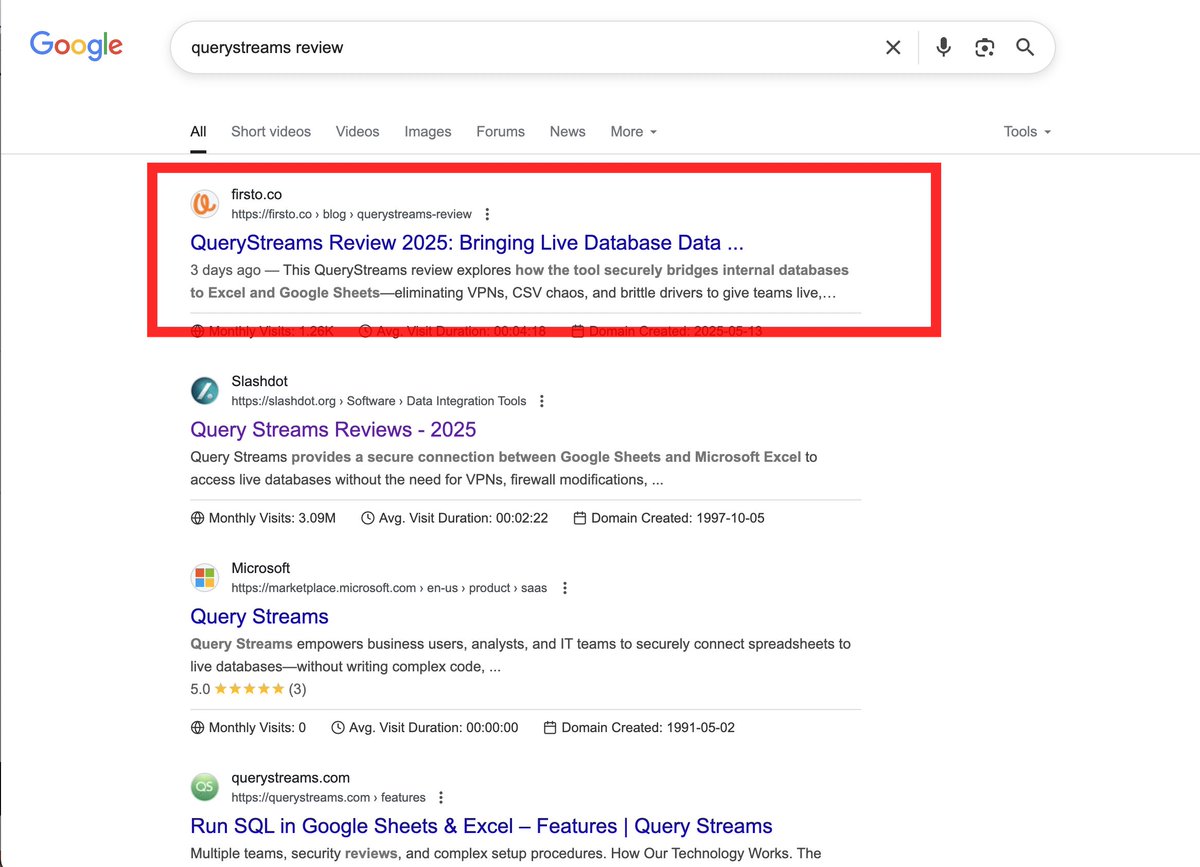
Task: Switch to the Short videos tab
Action: 271,131
